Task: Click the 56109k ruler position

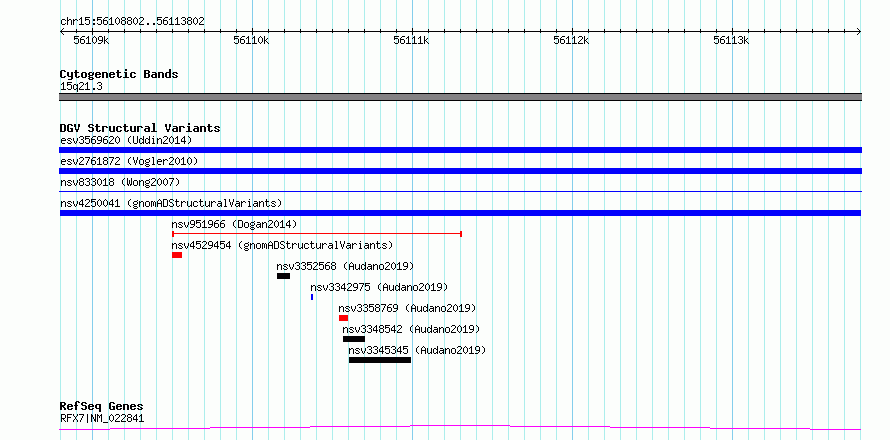Action: [91, 41]
